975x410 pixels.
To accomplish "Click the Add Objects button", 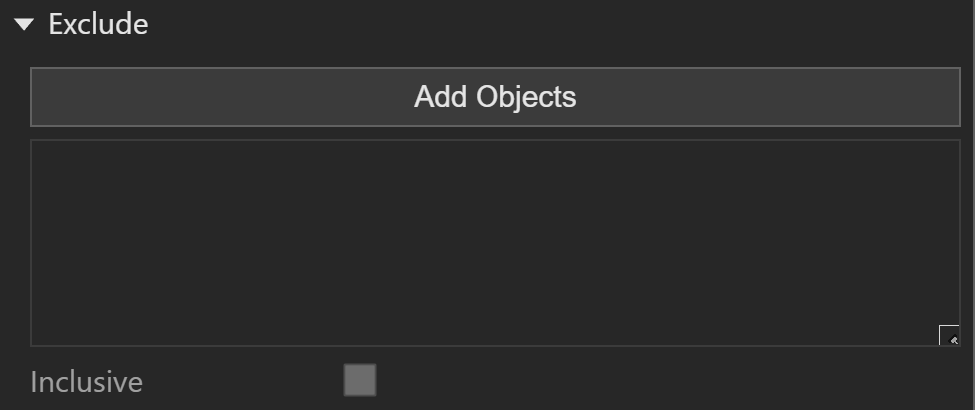I will pos(495,97).
